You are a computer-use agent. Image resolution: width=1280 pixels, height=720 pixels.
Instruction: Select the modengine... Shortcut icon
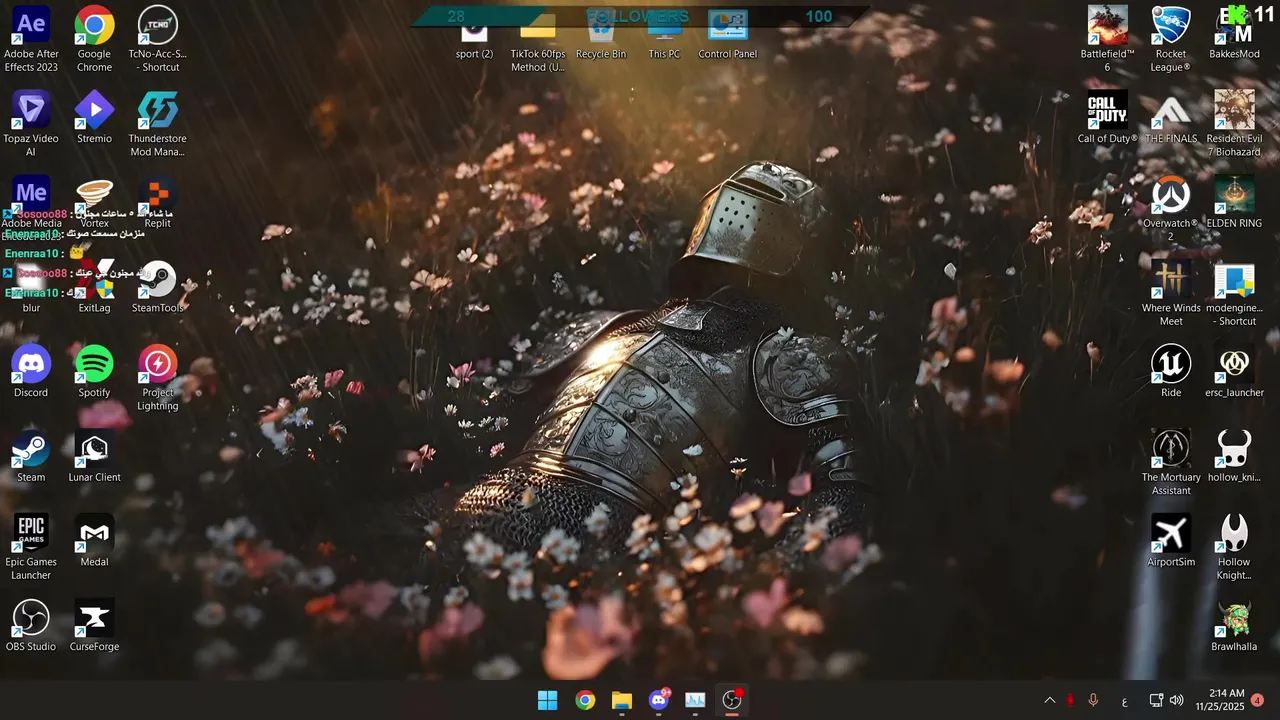(x=1234, y=294)
